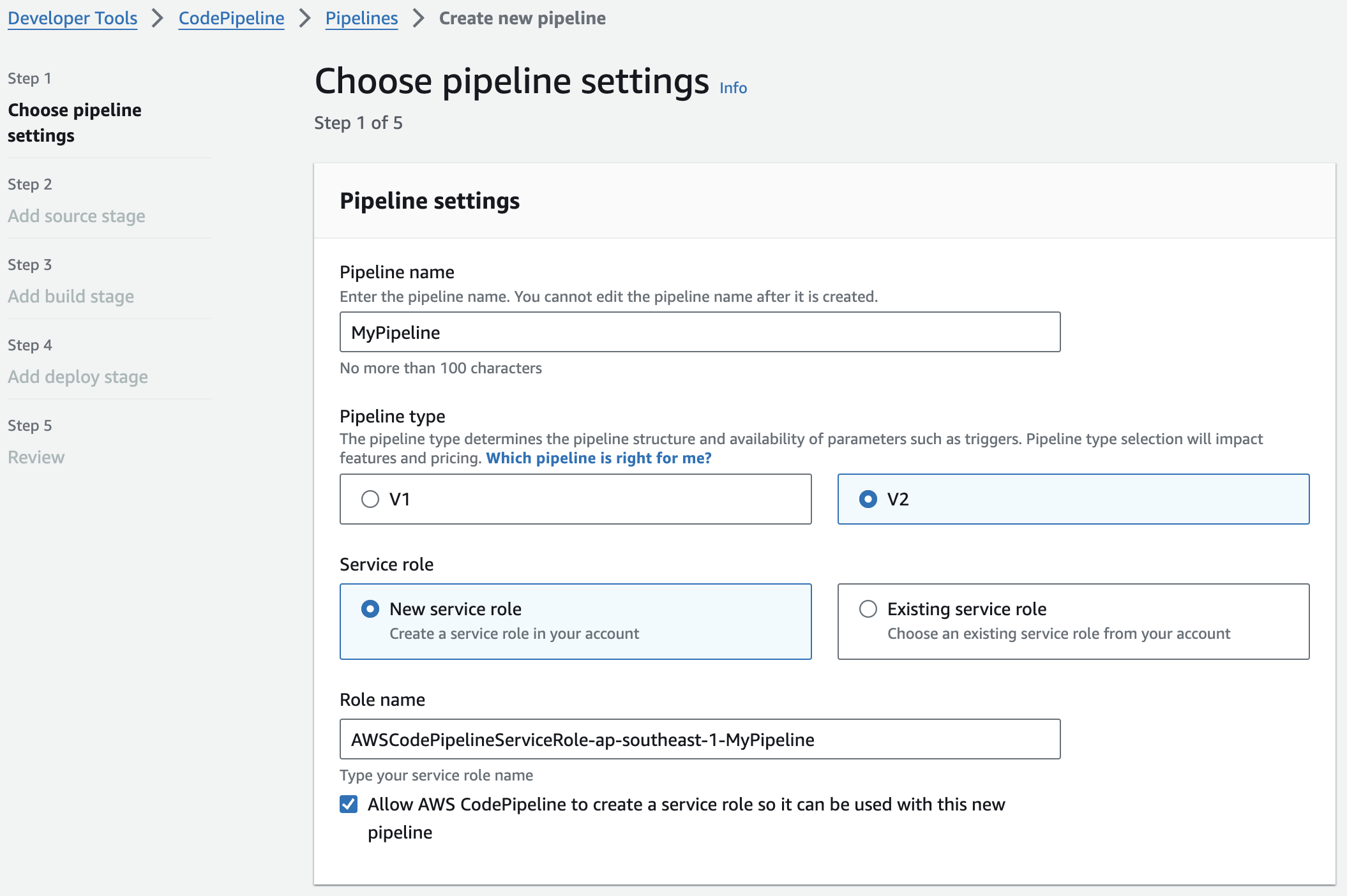
Task: Click Add source stage step
Action: pos(77,216)
